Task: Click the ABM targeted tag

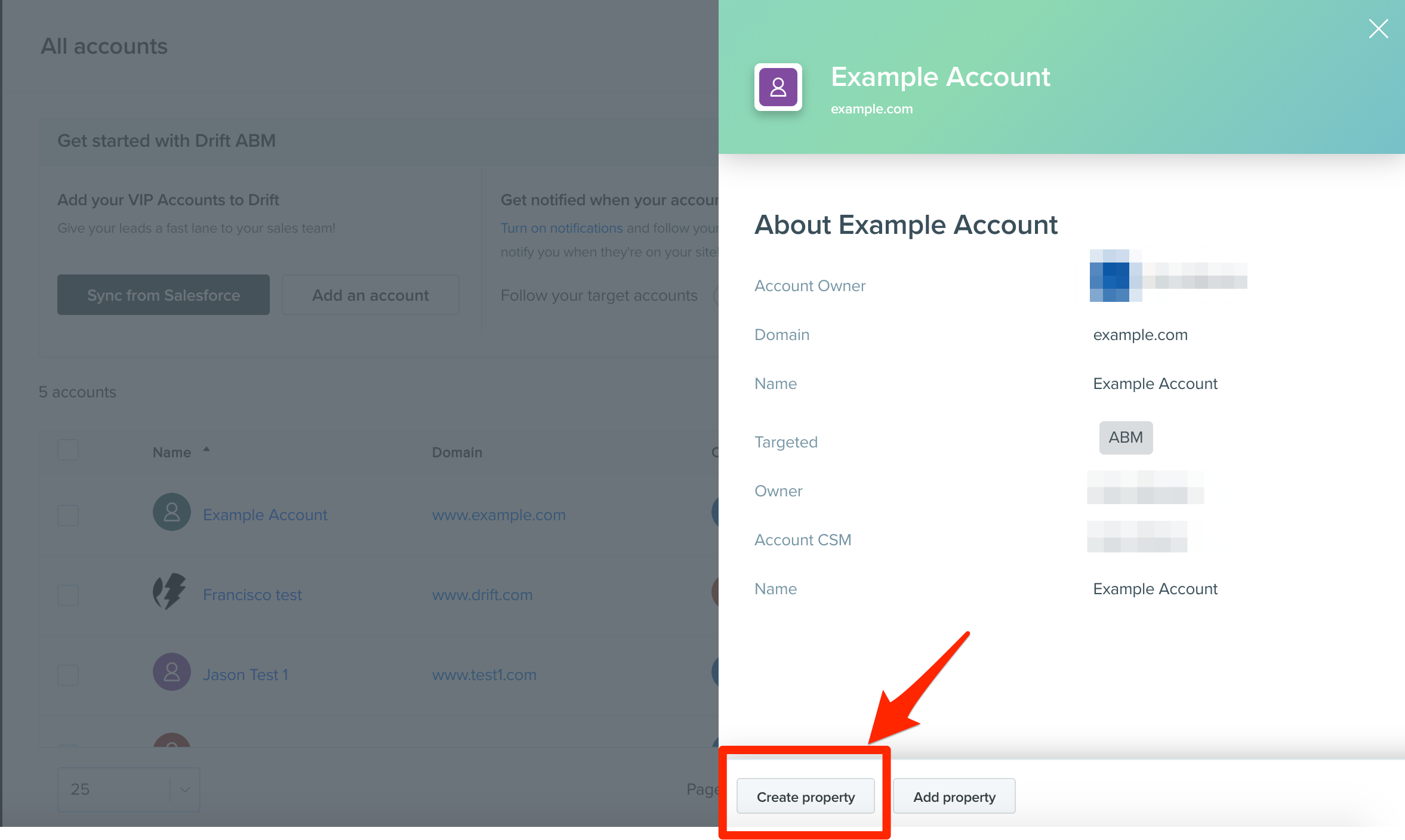Action: click(x=1126, y=437)
